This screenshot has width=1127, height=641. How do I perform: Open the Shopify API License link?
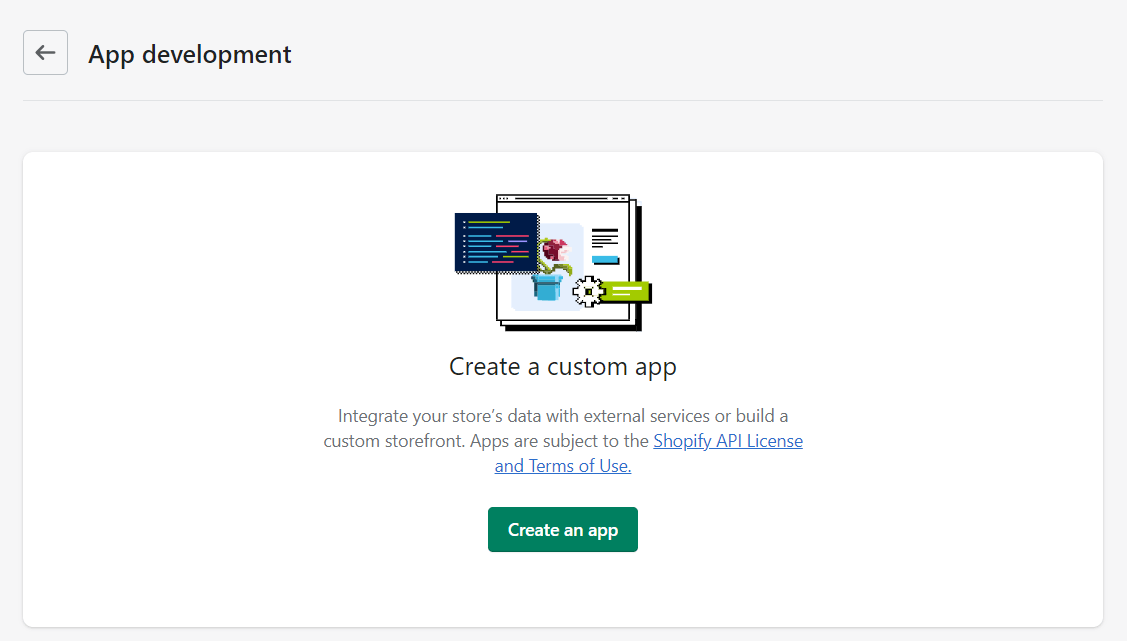click(727, 441)
